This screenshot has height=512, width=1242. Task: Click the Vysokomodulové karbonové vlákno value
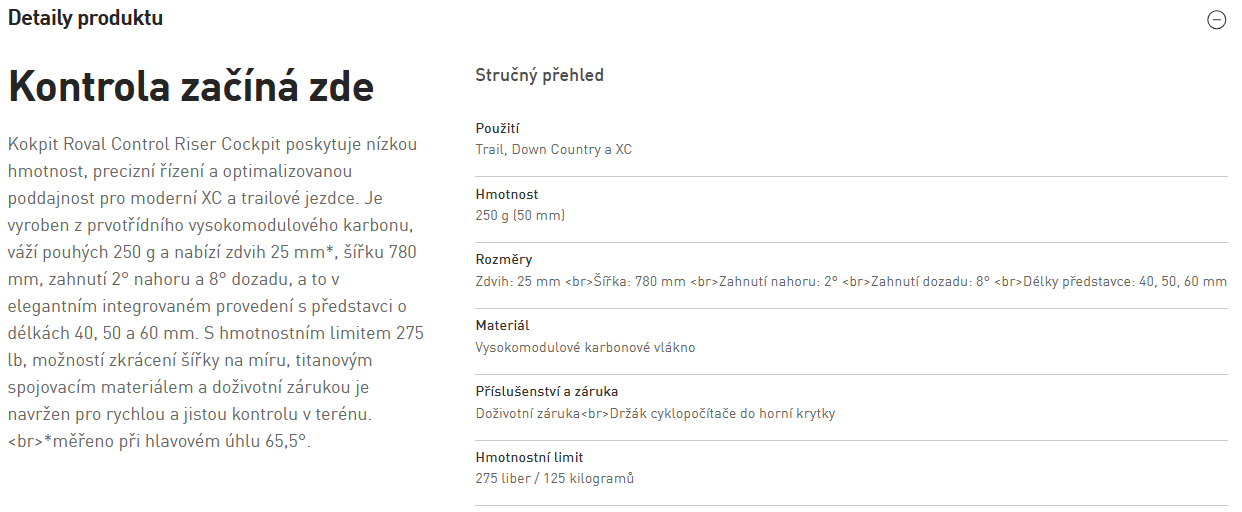585,348
